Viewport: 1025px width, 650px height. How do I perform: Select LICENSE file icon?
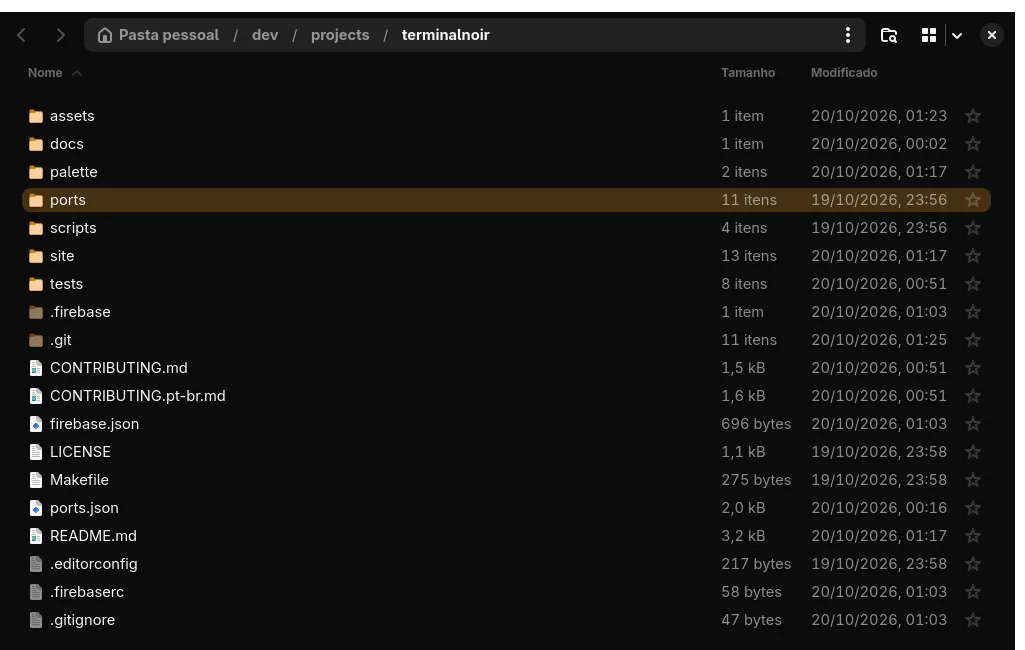pyautogui.click(x=36, y=452)
